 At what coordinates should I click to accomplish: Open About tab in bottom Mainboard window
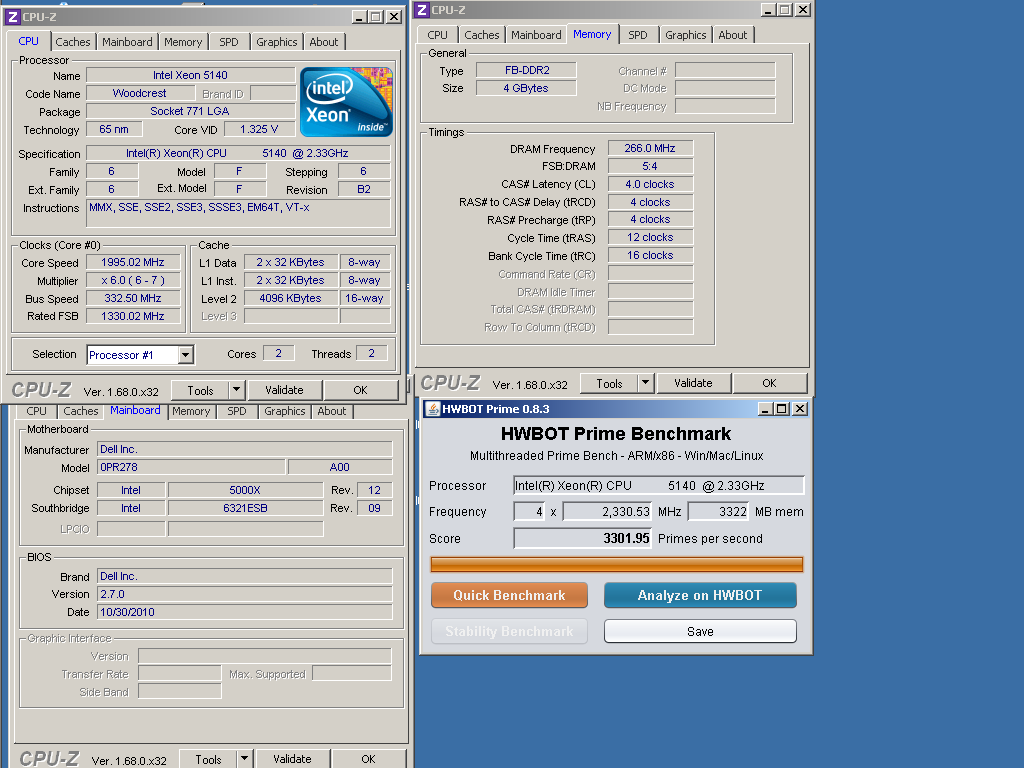332,411
